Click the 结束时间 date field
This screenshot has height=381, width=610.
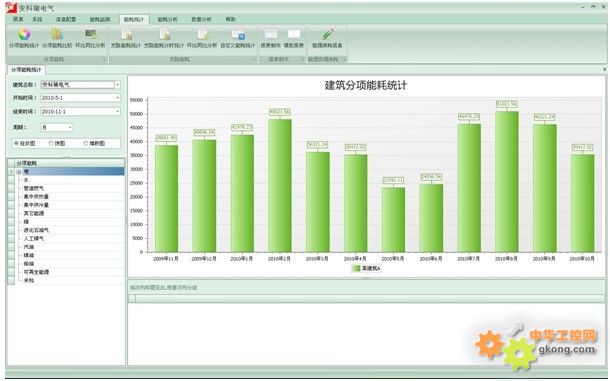(x=81, y=111)
